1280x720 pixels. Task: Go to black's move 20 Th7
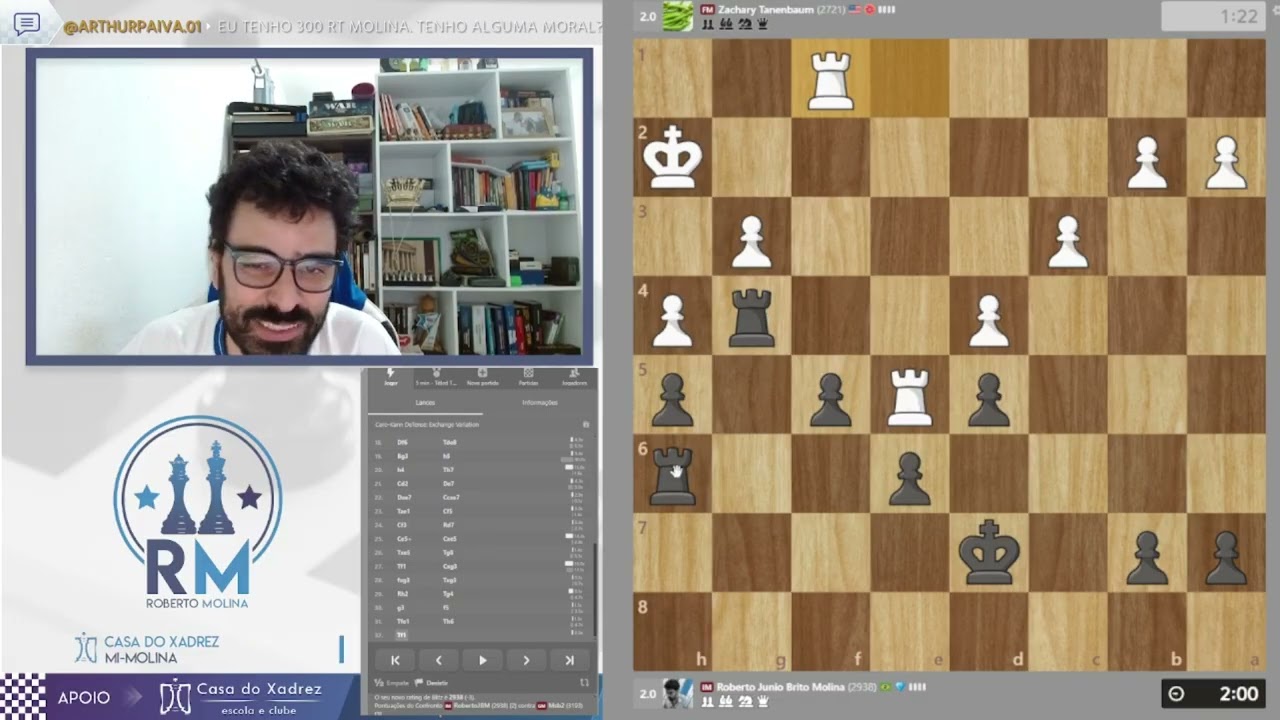point(449,470)
